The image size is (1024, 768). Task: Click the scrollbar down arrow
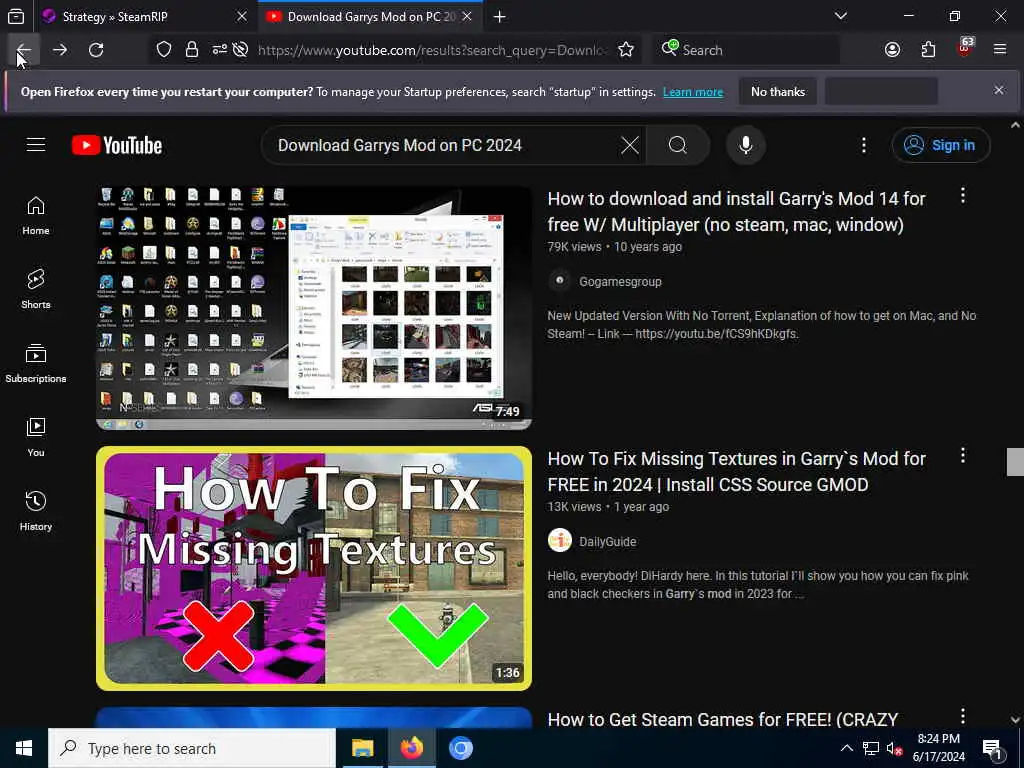[1015, 720]
